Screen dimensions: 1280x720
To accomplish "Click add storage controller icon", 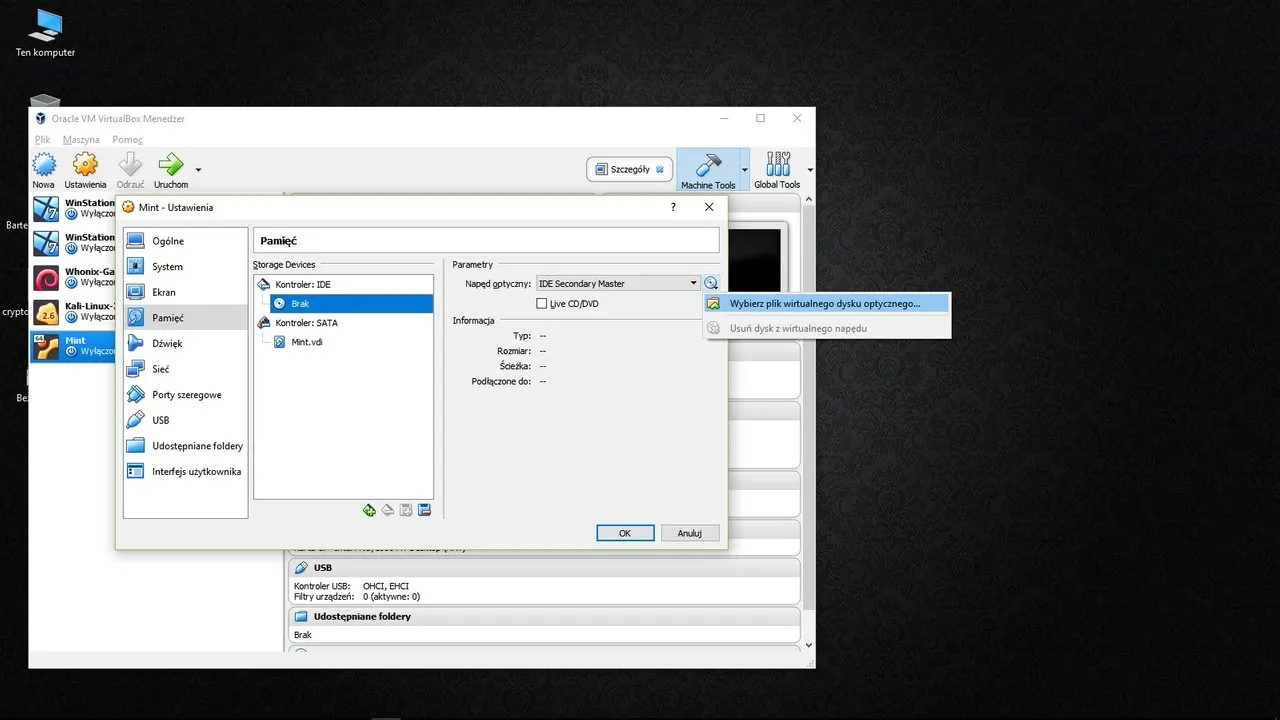I will [x=369, y=510].
